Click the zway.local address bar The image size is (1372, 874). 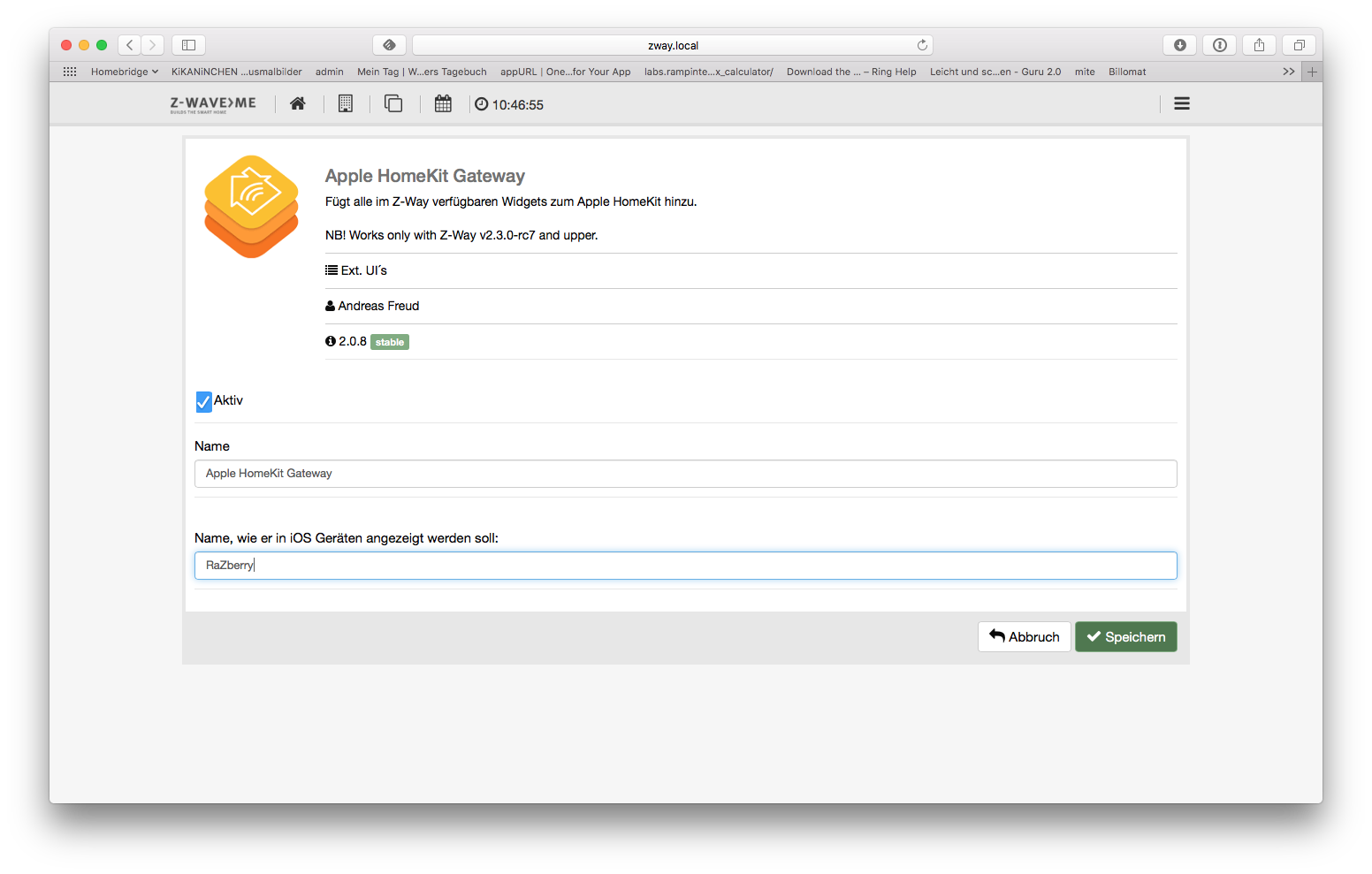point(672,45)
